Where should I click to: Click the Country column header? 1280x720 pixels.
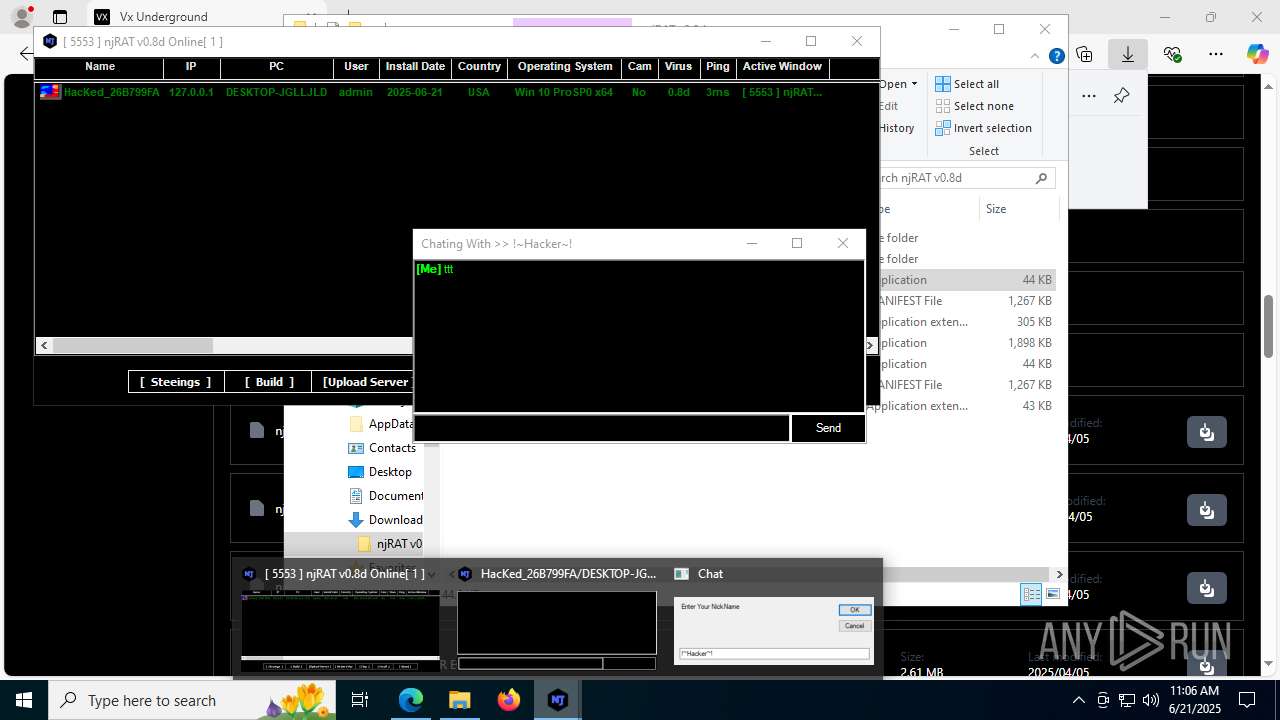[x=479, y=67]
